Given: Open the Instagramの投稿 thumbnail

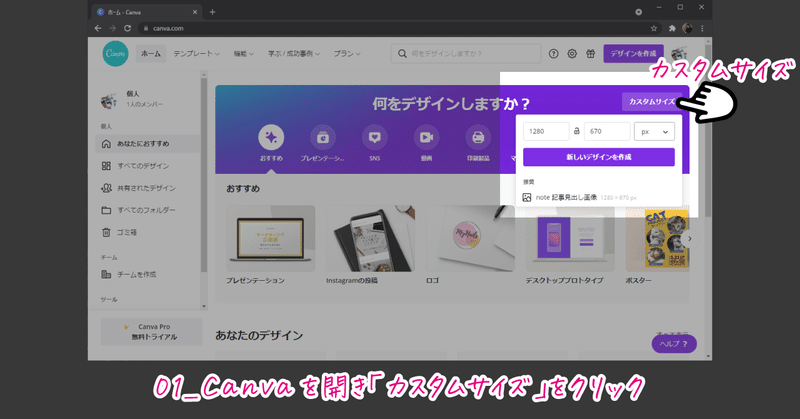Looking at the screenshot, I should pos(370,238).
